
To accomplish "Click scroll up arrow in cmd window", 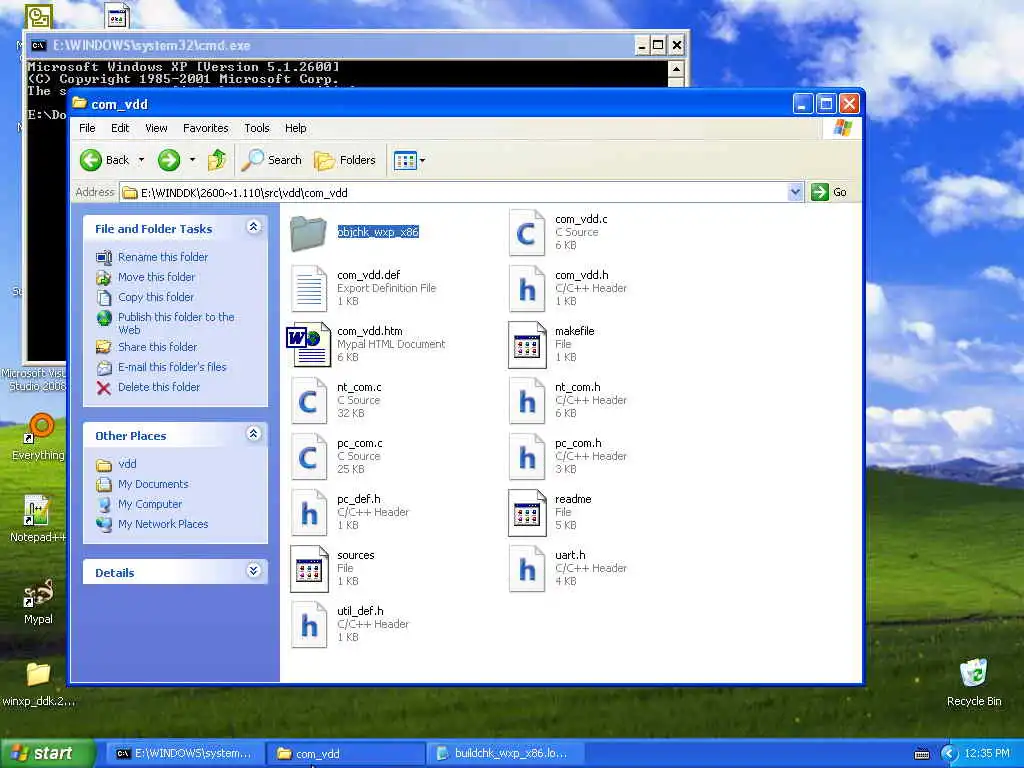I will (x=676, y=69).
